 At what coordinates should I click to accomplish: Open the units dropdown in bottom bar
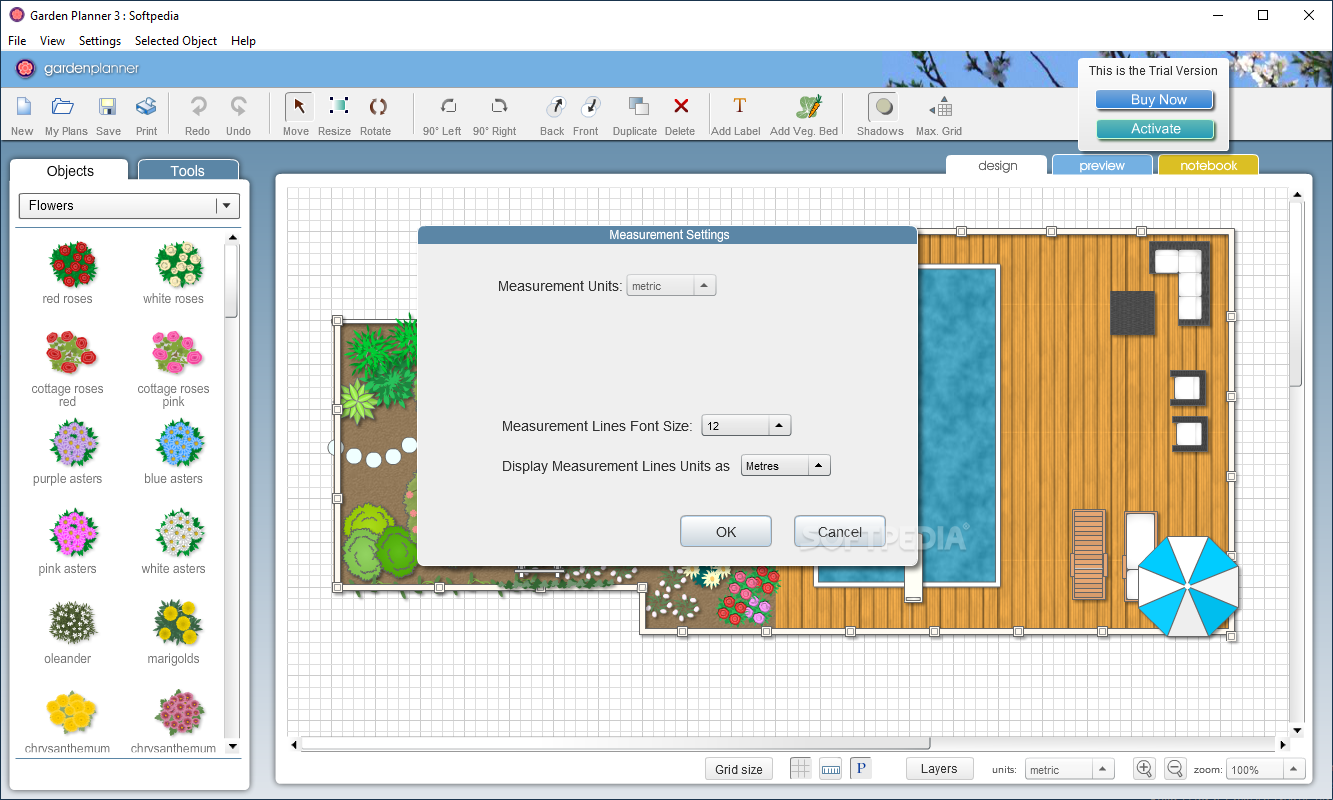point(1070,769)
